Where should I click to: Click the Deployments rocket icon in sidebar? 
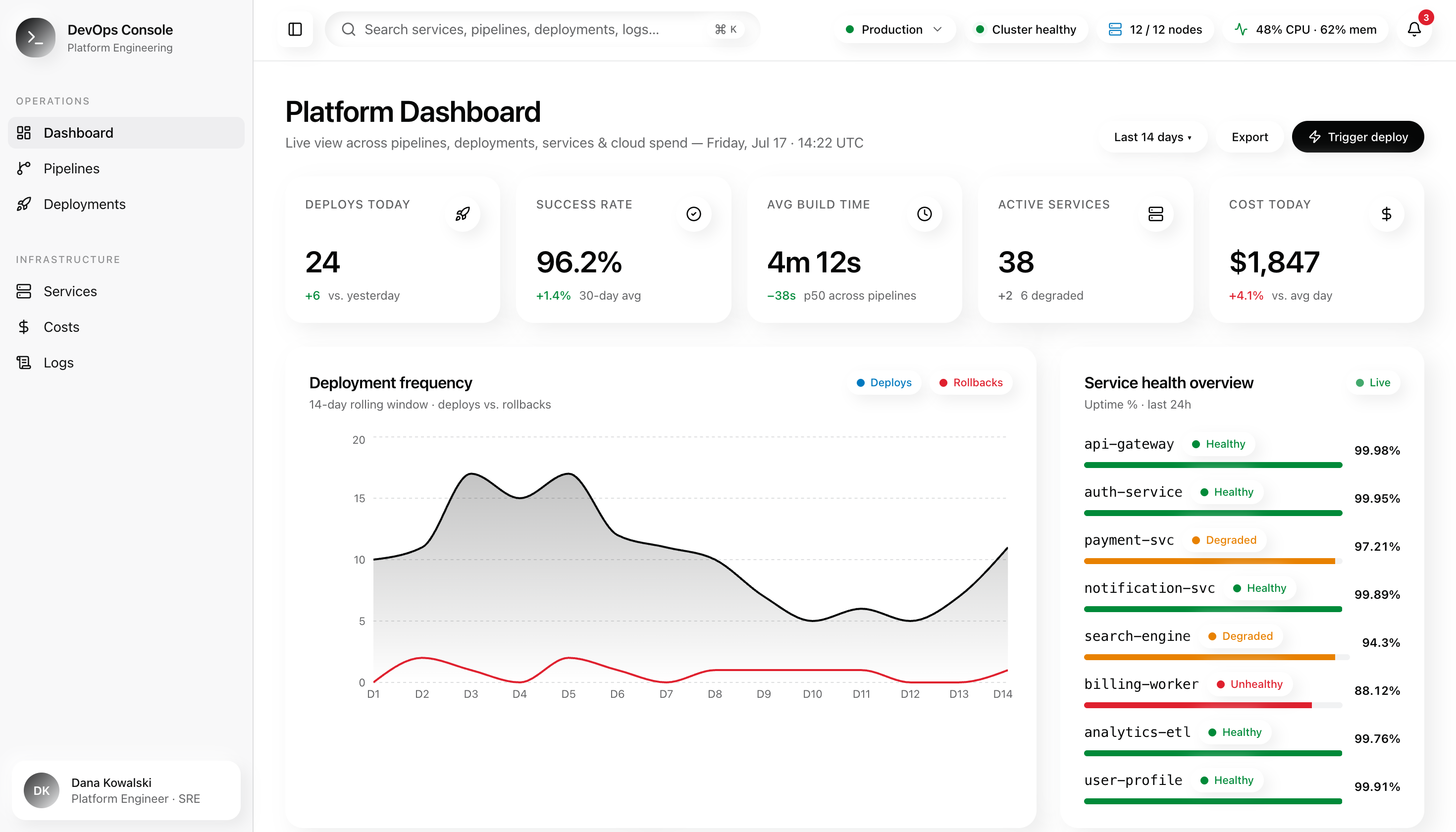click(x=23, y=204)
